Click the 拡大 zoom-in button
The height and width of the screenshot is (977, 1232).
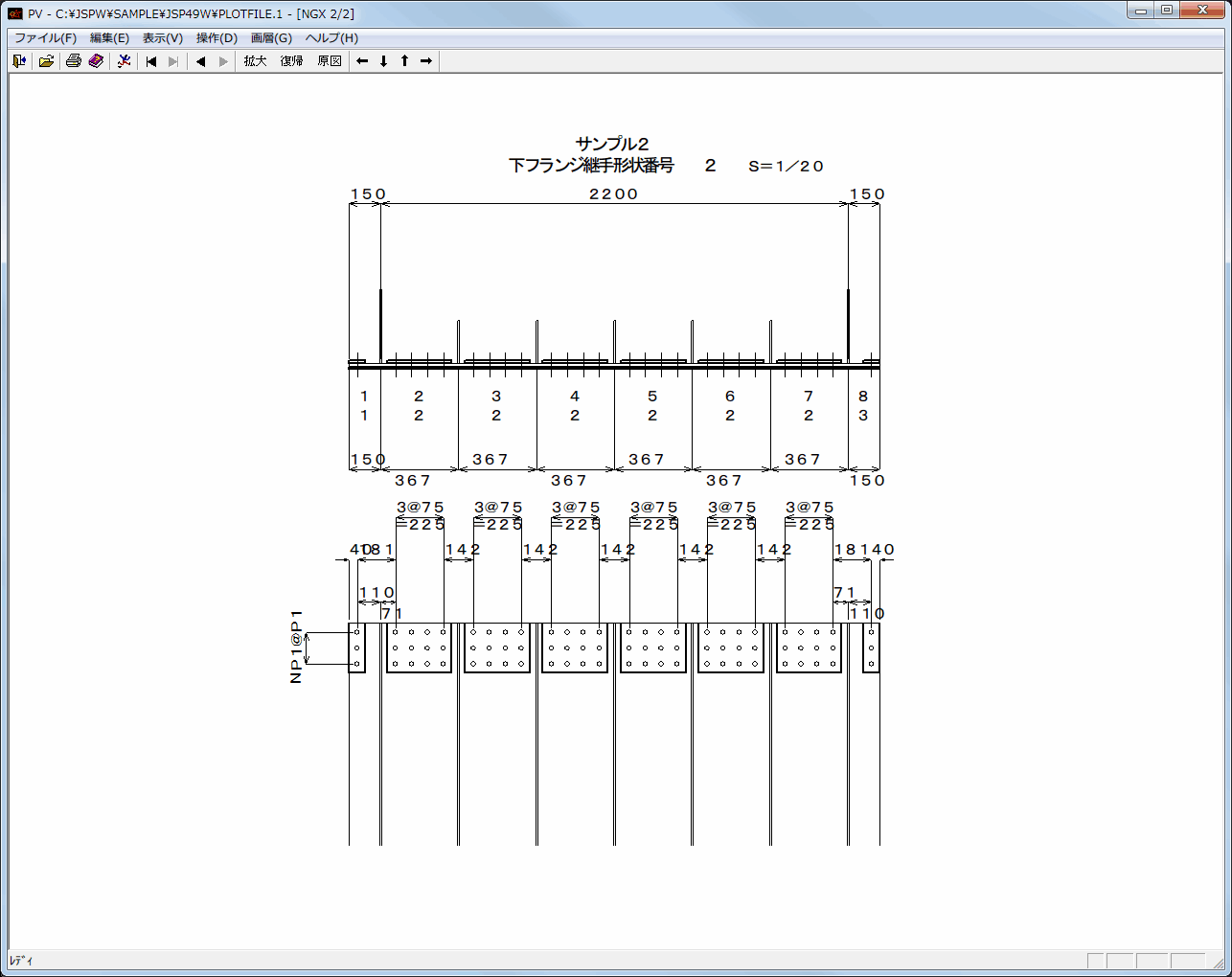255,61
